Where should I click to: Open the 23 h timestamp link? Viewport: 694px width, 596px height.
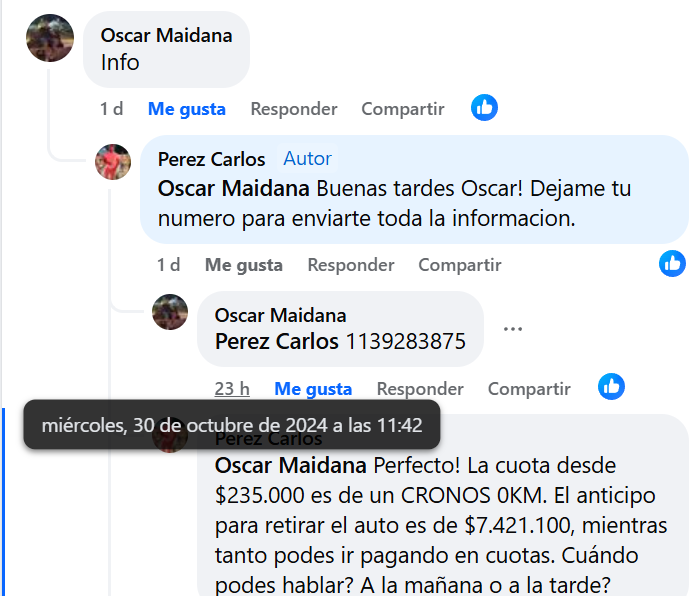[x=232, y=389]
